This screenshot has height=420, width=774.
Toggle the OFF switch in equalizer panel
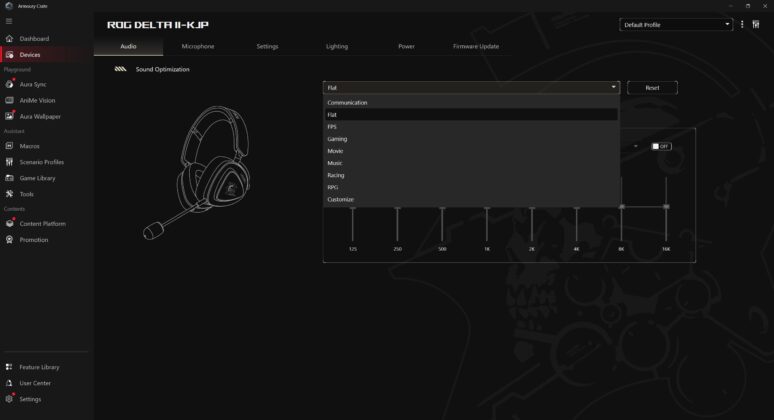point(661,146)
